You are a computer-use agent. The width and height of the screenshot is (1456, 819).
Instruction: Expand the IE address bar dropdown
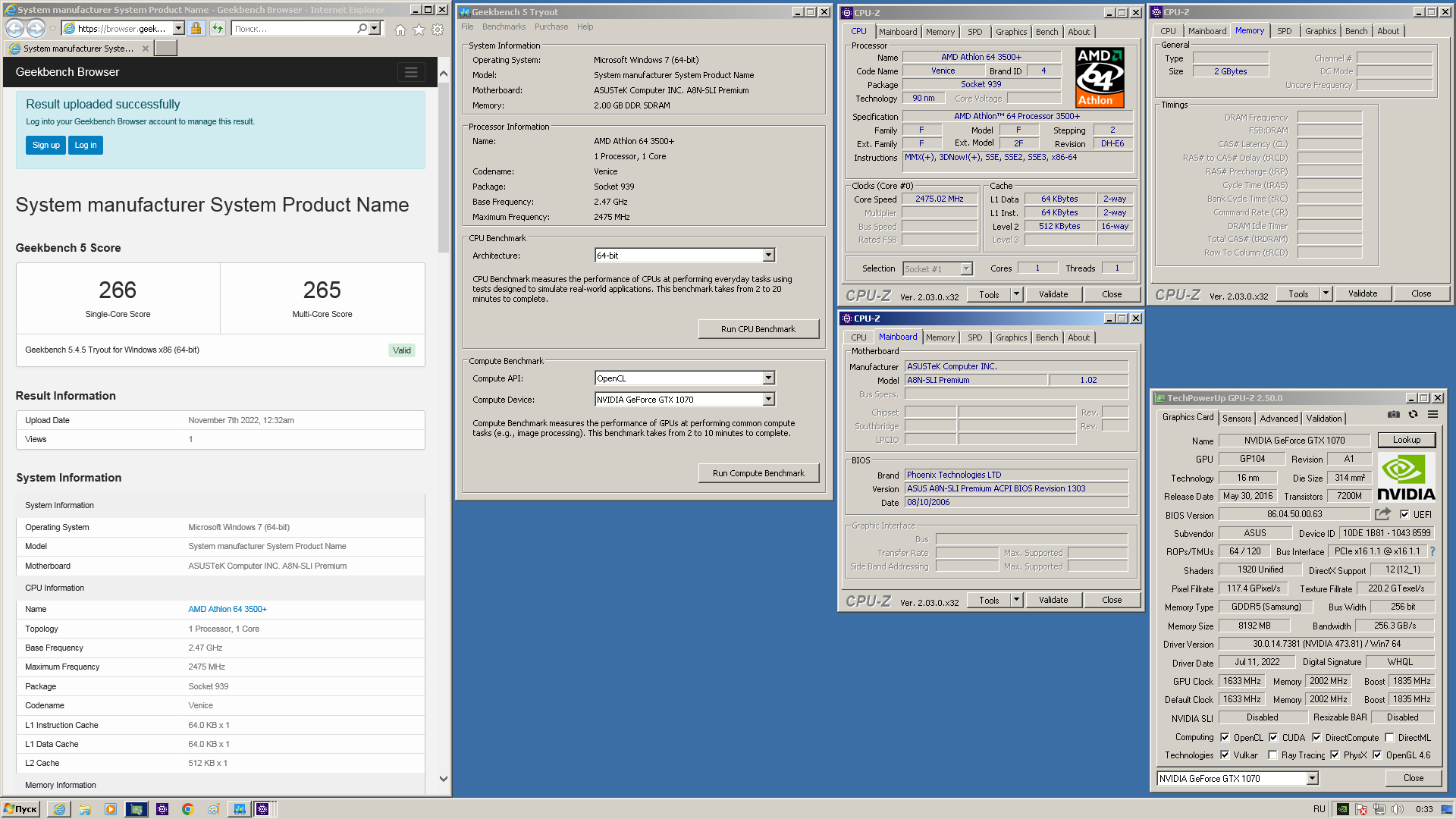coord(178,29)
